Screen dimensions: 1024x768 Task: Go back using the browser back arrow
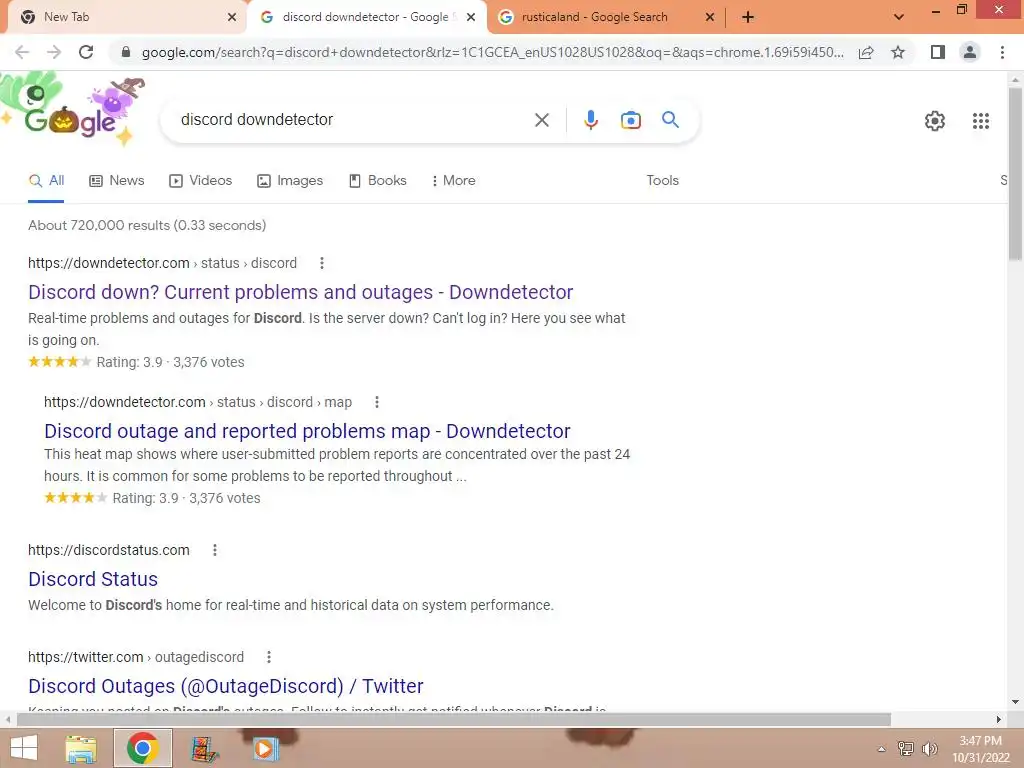click(x=22, y=52)
